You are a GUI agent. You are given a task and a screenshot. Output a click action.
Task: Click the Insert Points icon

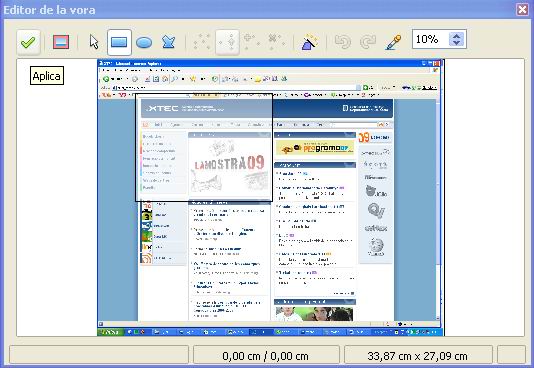pyautogui.click(x=252, y=42)
